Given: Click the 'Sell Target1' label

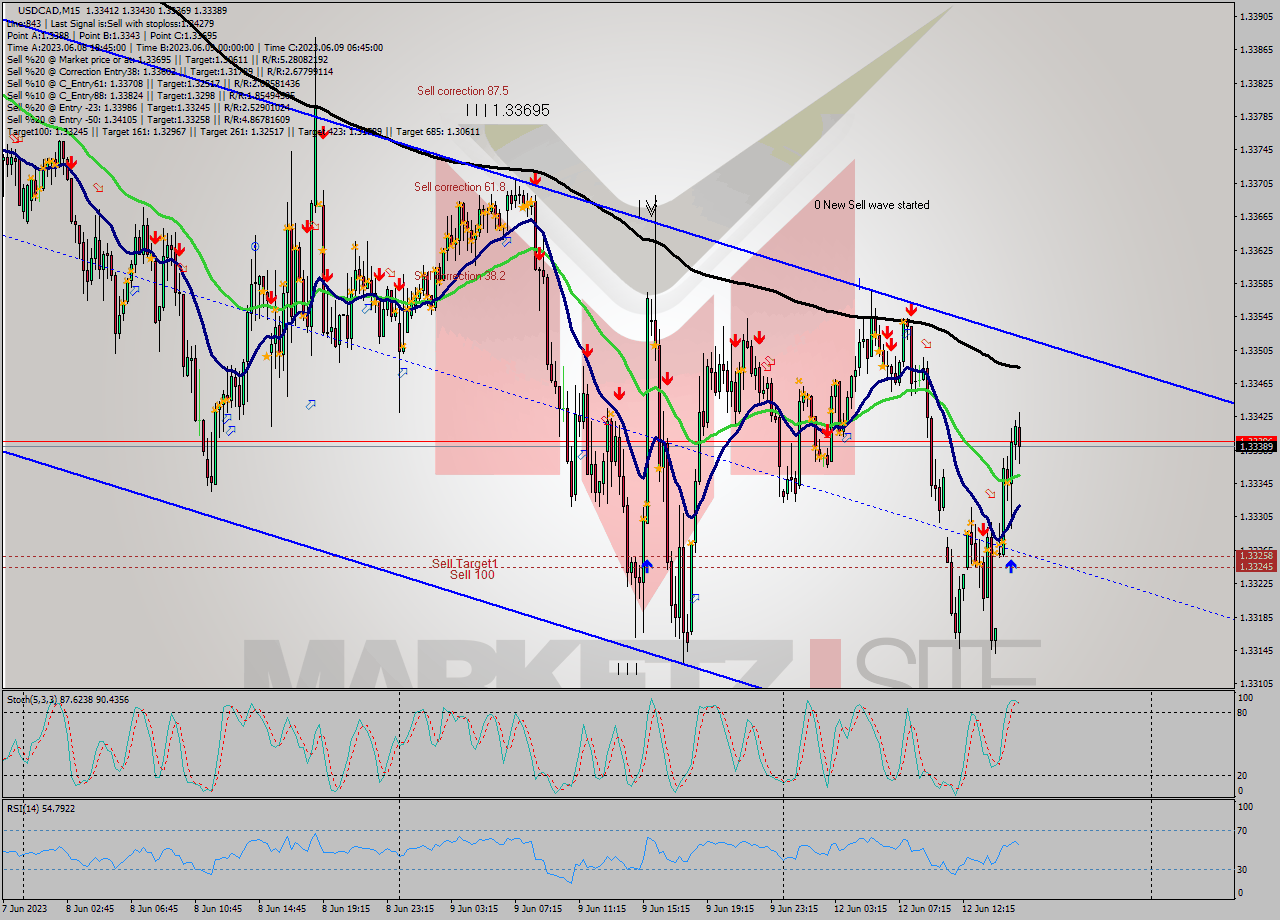Looking at the screenshot, I should (x=464, y=563).
